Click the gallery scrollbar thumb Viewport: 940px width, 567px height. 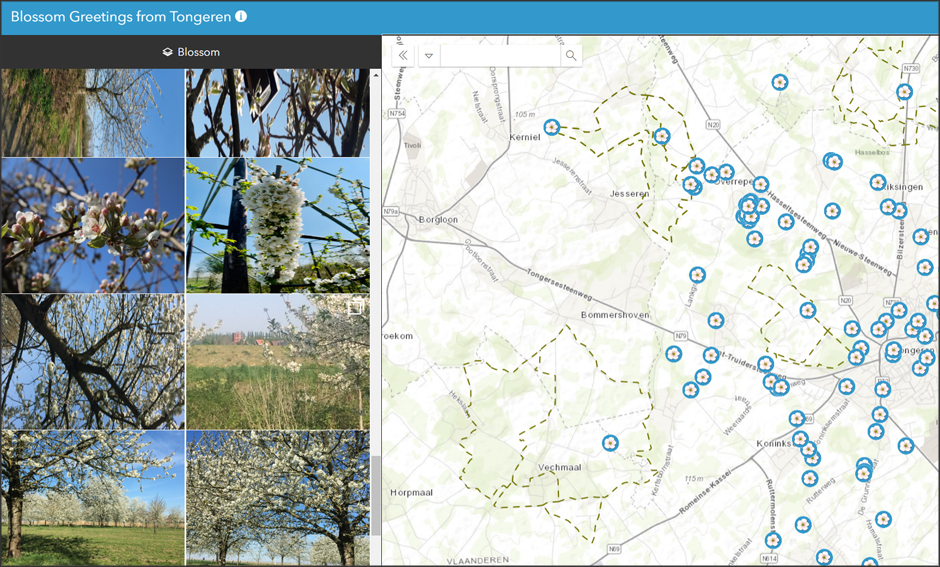point(376,495)
